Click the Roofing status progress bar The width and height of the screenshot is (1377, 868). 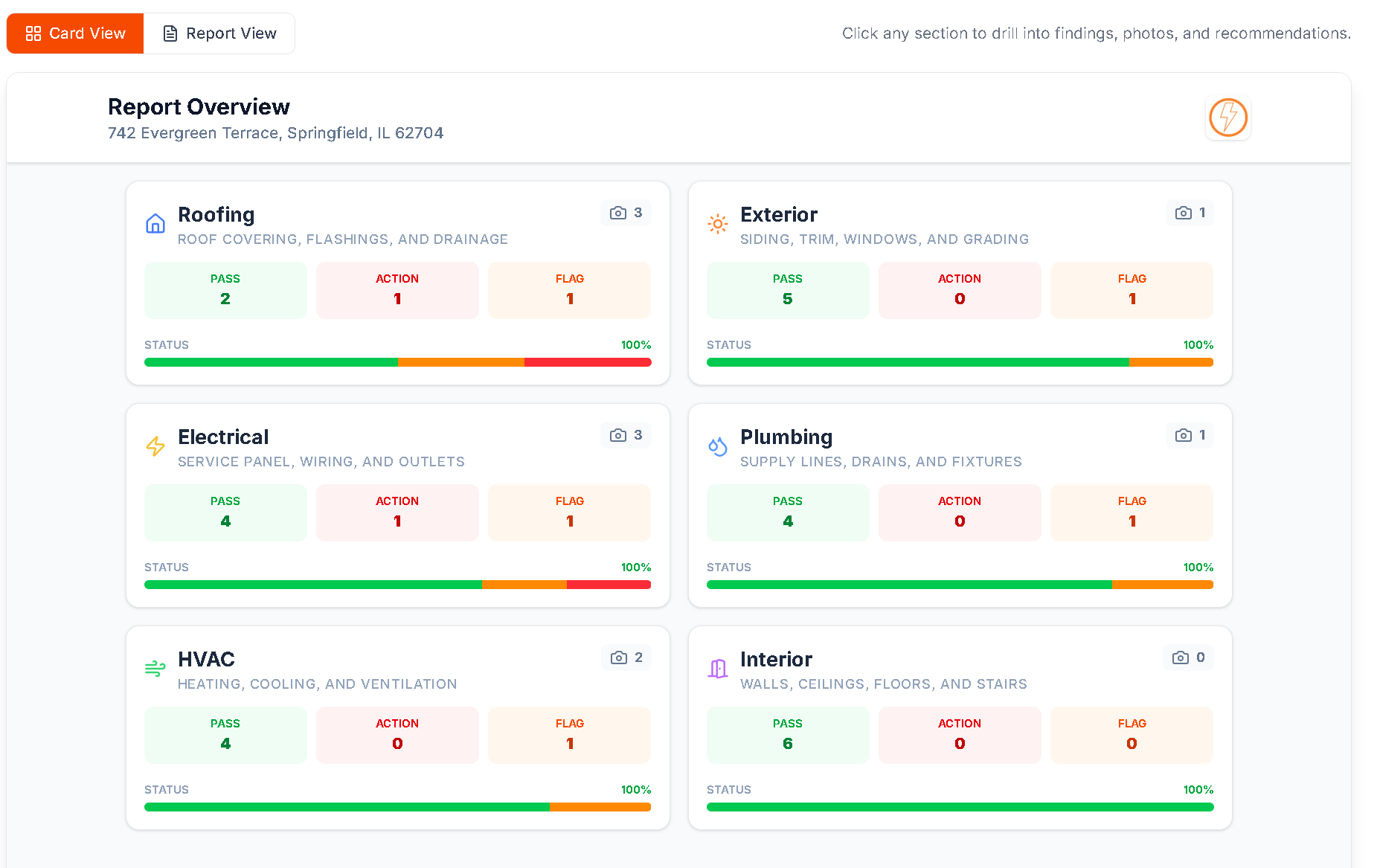click(x=397, y=362)
